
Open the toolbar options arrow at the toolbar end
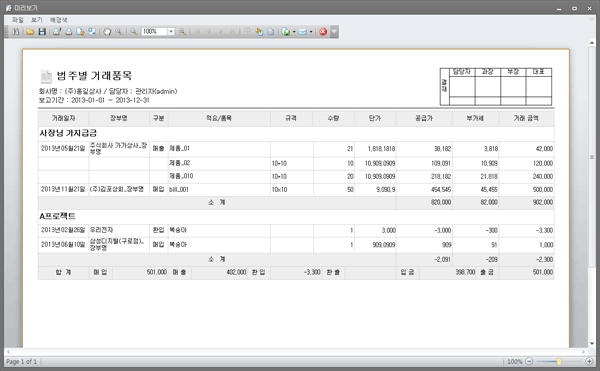(x=334, y=32)
